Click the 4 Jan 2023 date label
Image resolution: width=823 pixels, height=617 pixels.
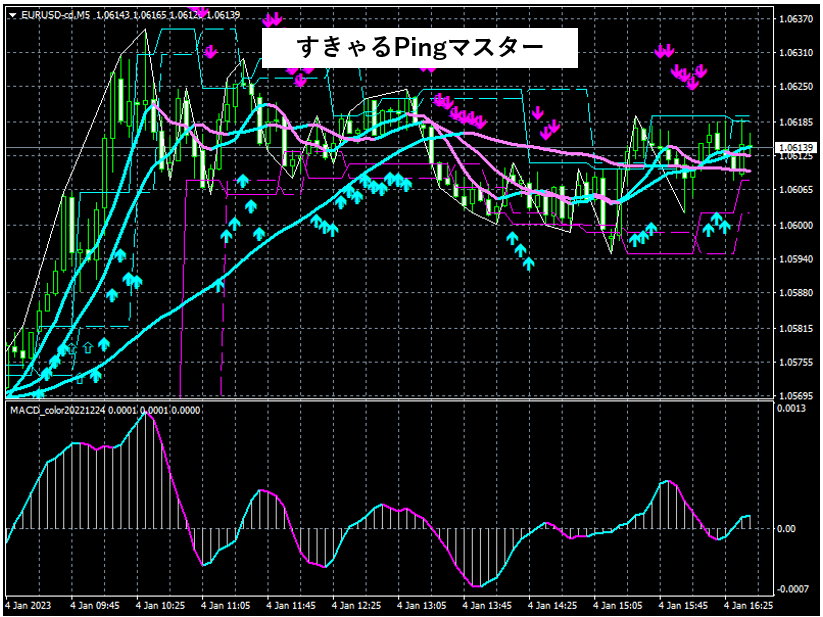[29, 605]
